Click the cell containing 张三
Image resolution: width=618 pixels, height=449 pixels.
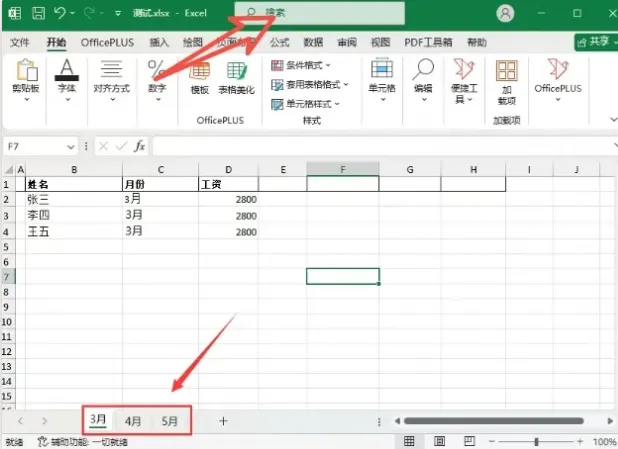pos(74,199)
